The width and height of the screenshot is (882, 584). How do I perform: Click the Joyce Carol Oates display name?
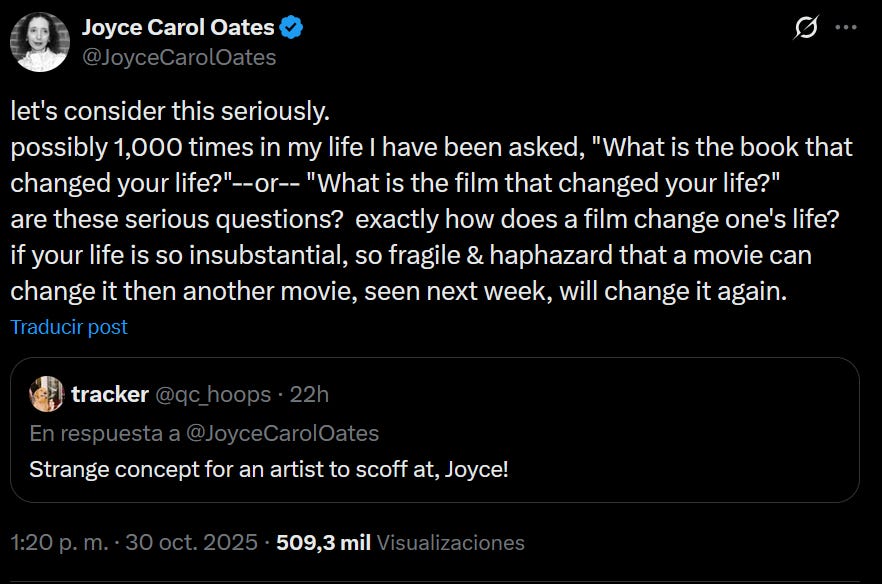pyautogui.click(x=178, y=28)
